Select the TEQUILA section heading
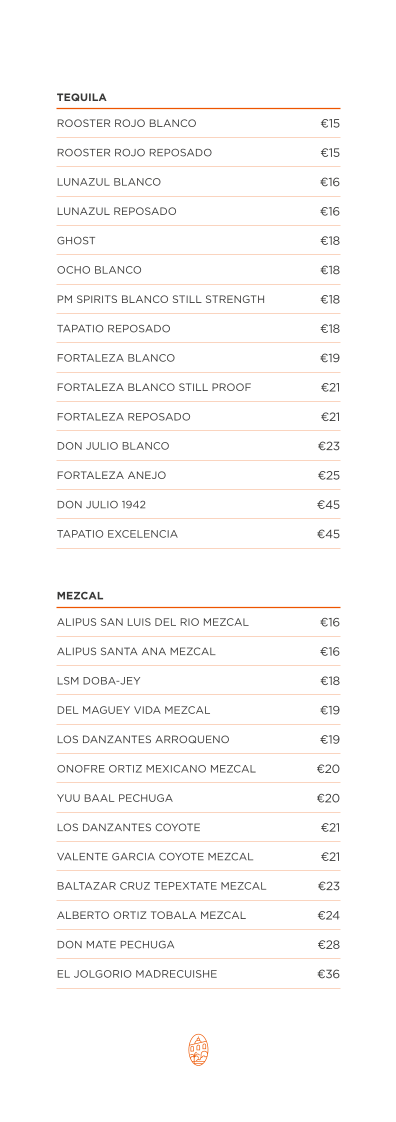396x1122 pixels. [82, 97]
